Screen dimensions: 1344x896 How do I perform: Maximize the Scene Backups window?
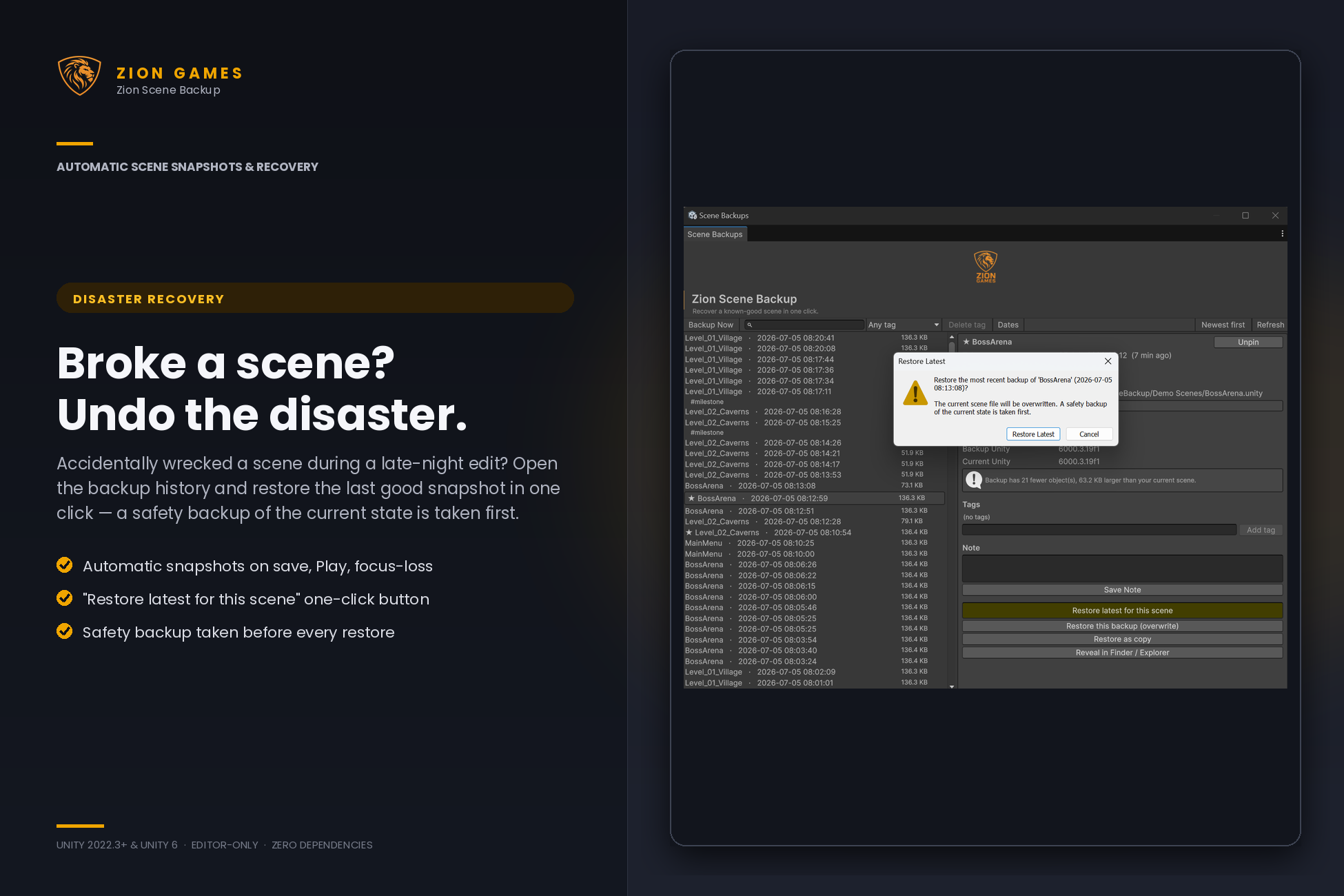(1245, 216)
